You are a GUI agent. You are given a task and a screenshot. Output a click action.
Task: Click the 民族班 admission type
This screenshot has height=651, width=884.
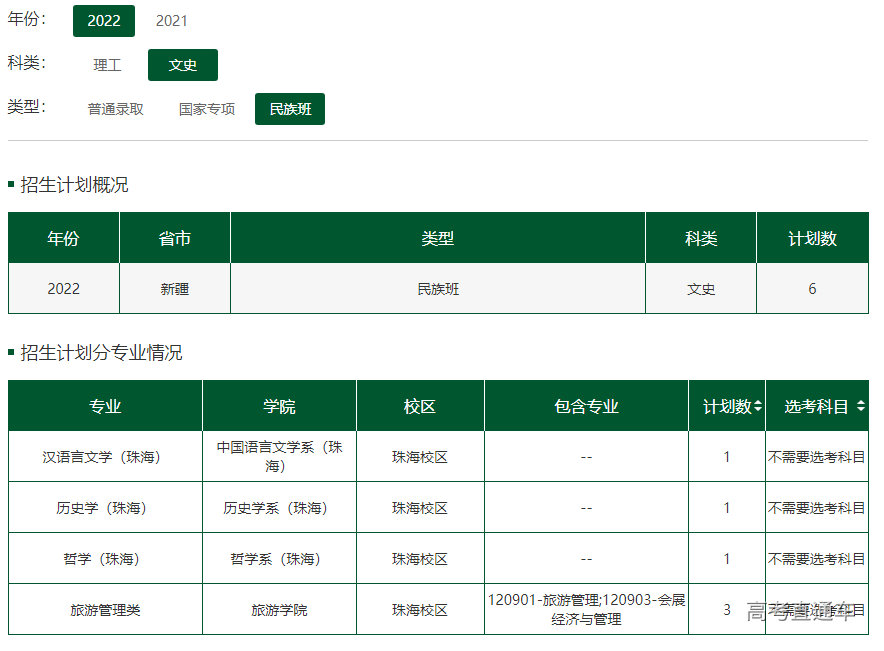pos(290,109)
